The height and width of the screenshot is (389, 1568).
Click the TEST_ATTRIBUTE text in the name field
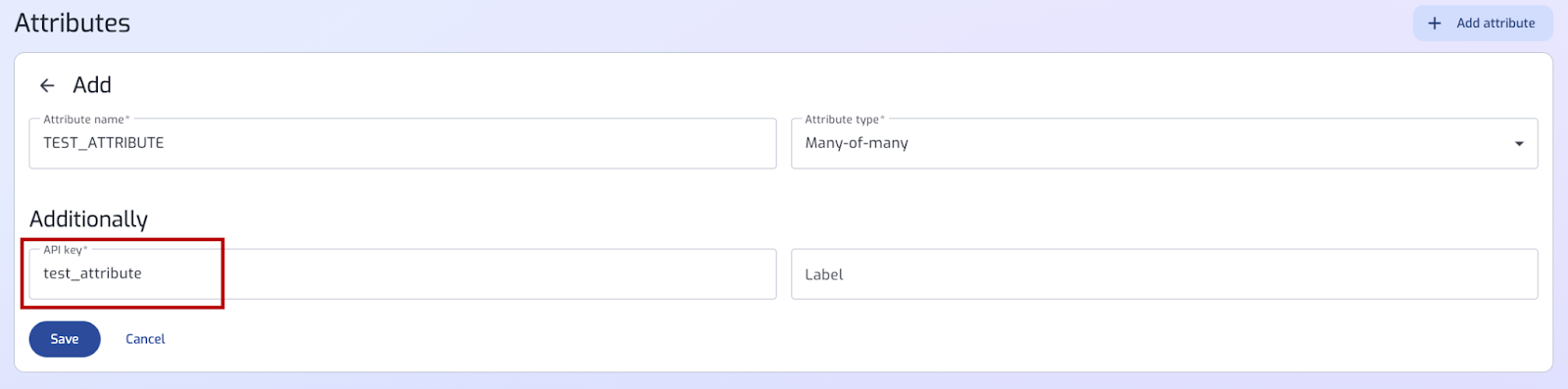[104, 143]
